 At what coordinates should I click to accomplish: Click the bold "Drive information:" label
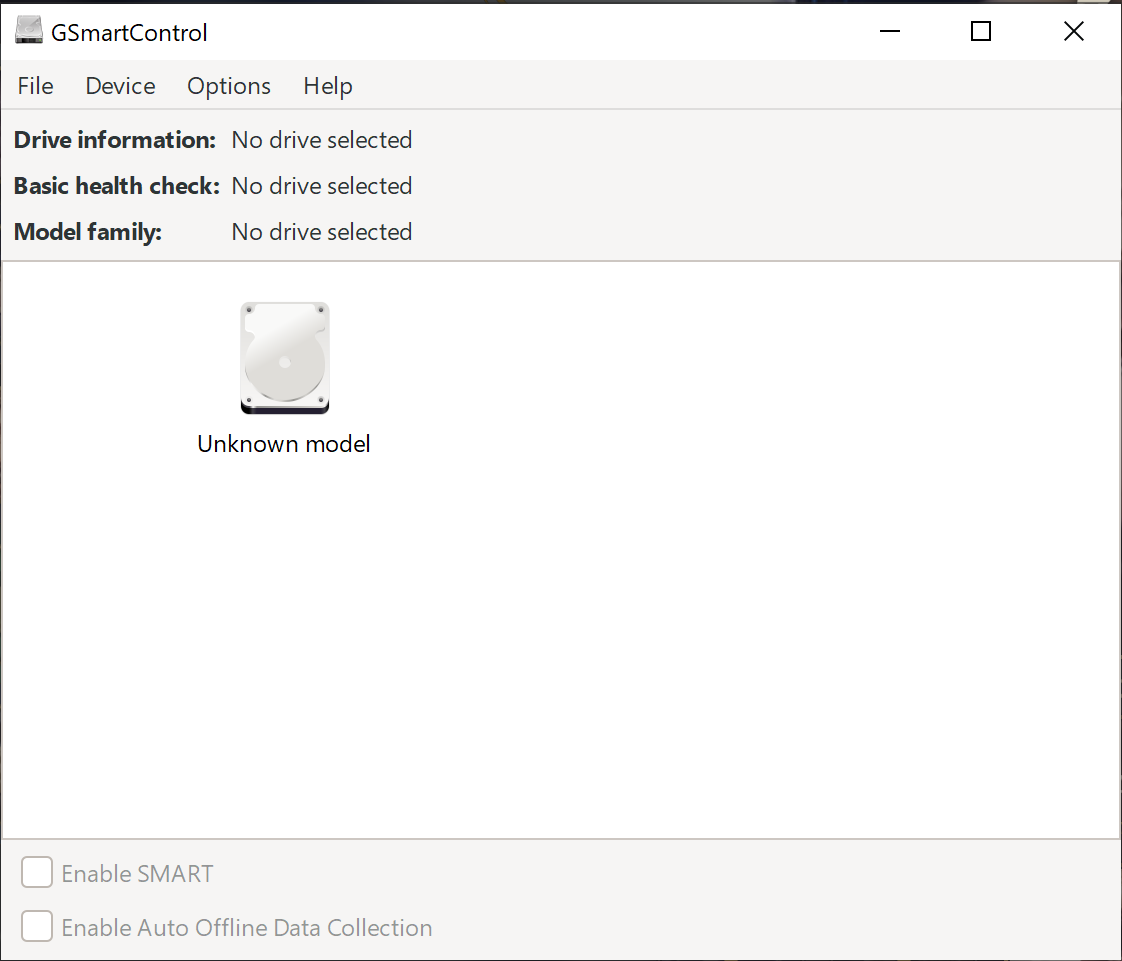point(114,140)
